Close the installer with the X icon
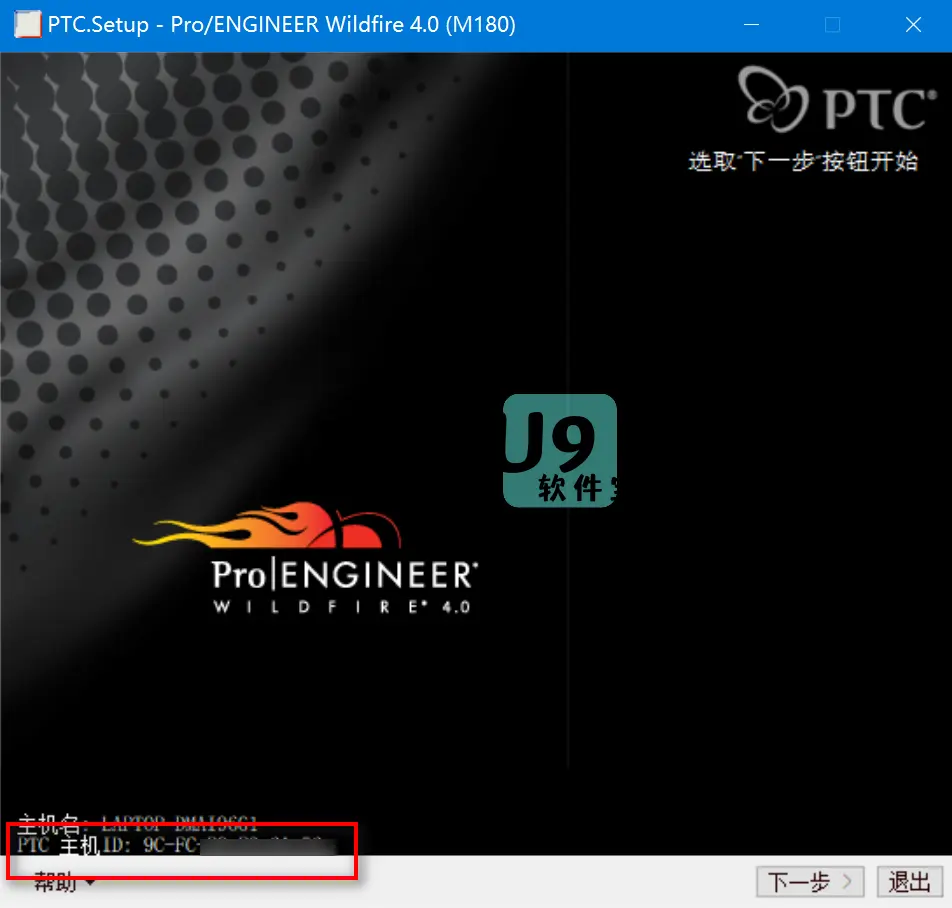This screenshot has width=952, height=908. tap(913, 25)
